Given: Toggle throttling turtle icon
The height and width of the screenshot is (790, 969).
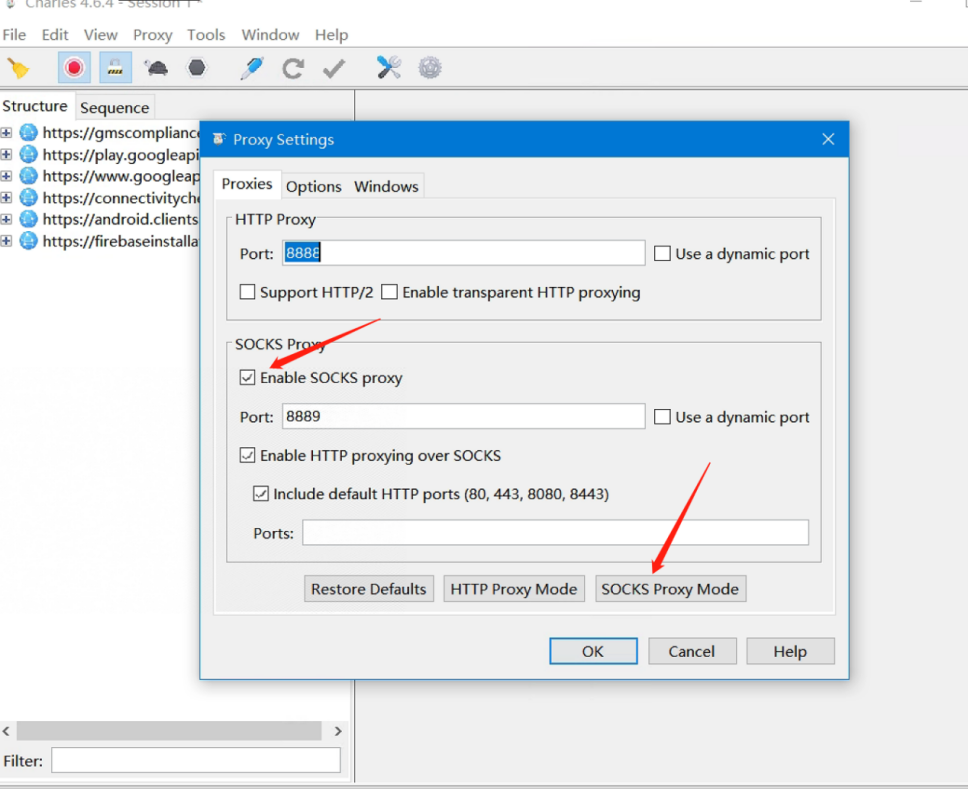Looking at the screenshot, I should coord(156,67).
